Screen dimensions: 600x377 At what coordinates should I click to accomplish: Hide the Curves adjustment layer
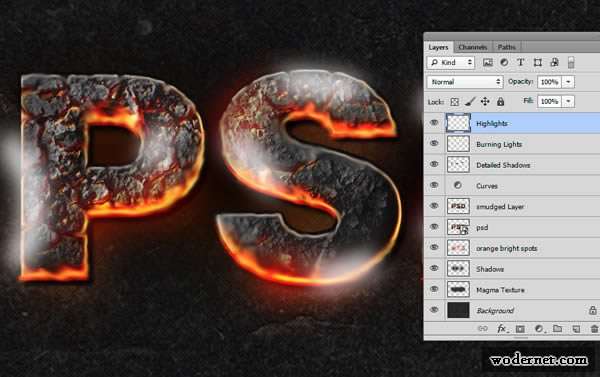[x=434, y=185]
